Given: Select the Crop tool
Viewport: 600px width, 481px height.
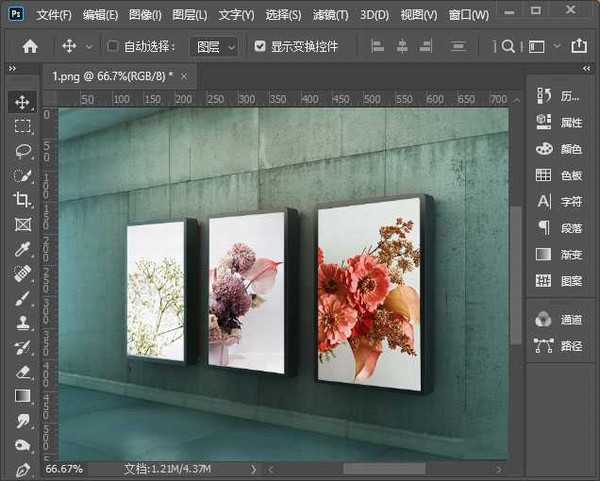Looking at the screenshot, I should tap(22, 200).
